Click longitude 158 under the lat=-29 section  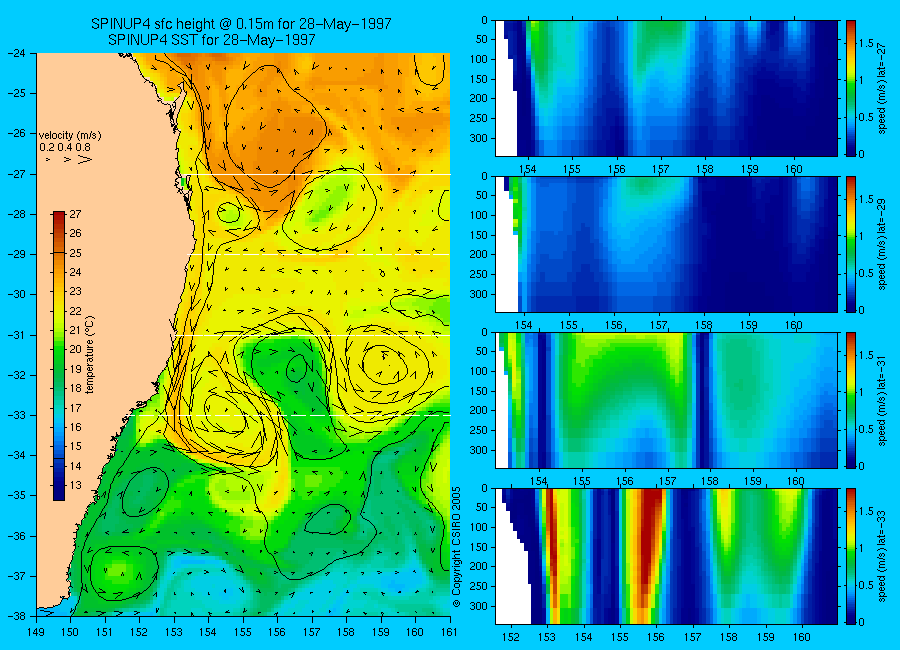tap(704, 325)
